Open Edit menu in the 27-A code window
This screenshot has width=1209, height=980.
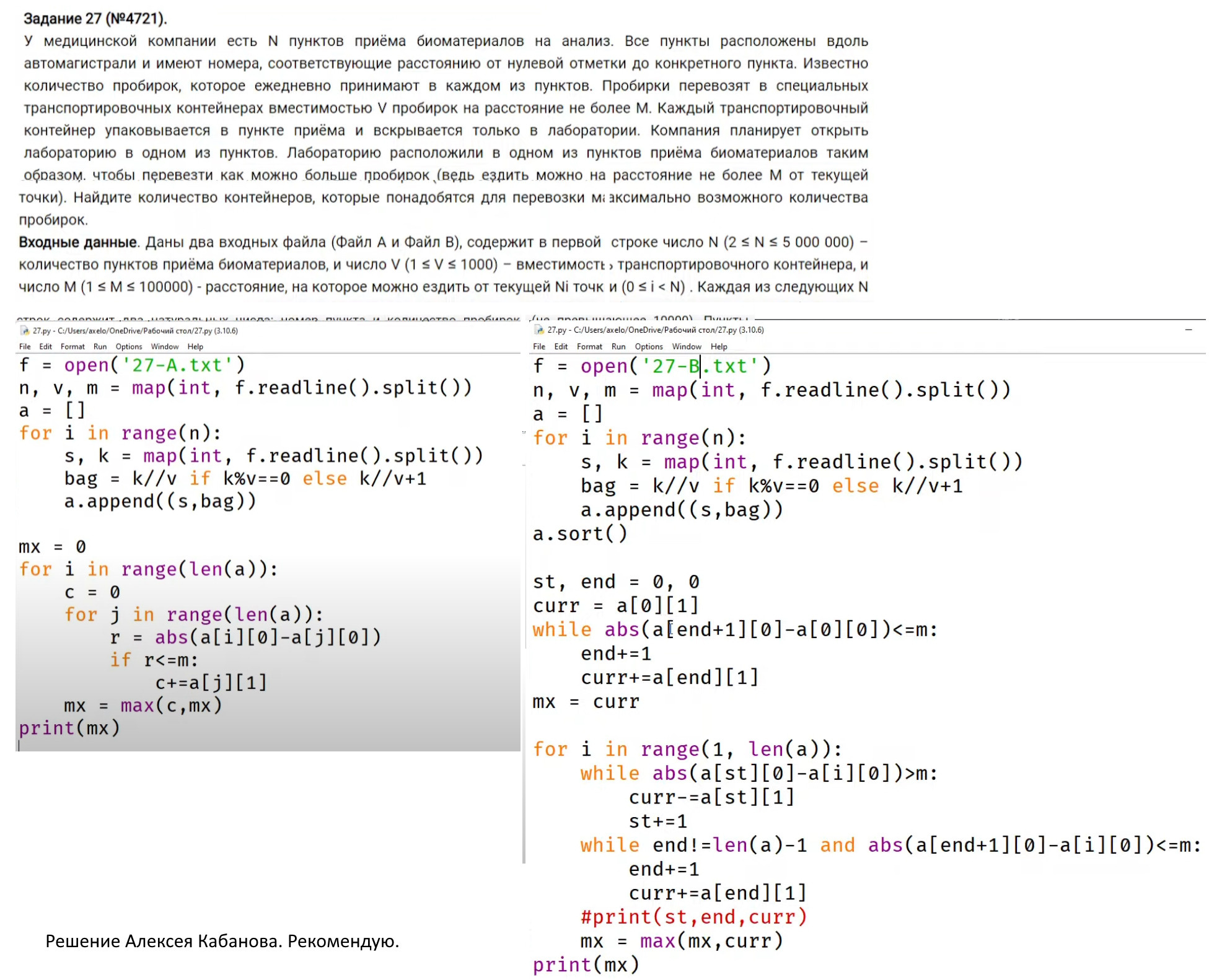coord(46,346)
